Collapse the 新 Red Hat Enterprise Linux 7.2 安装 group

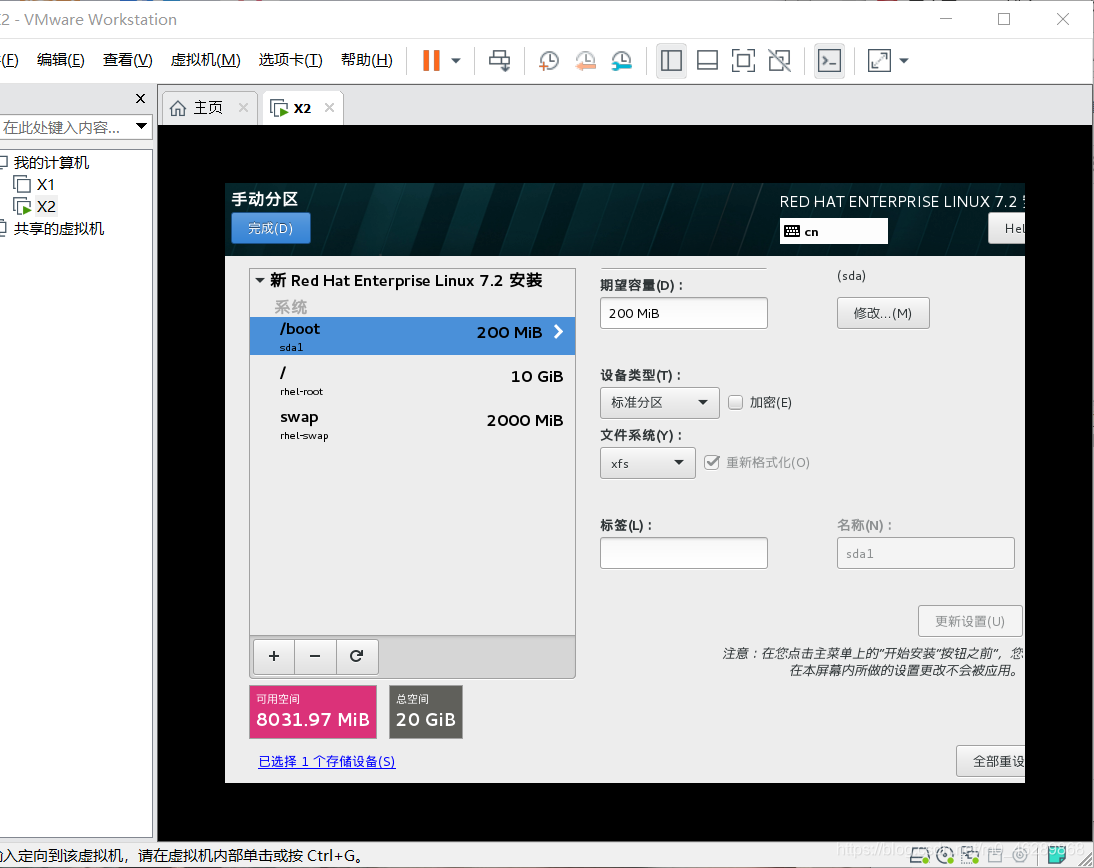point(260,280)
